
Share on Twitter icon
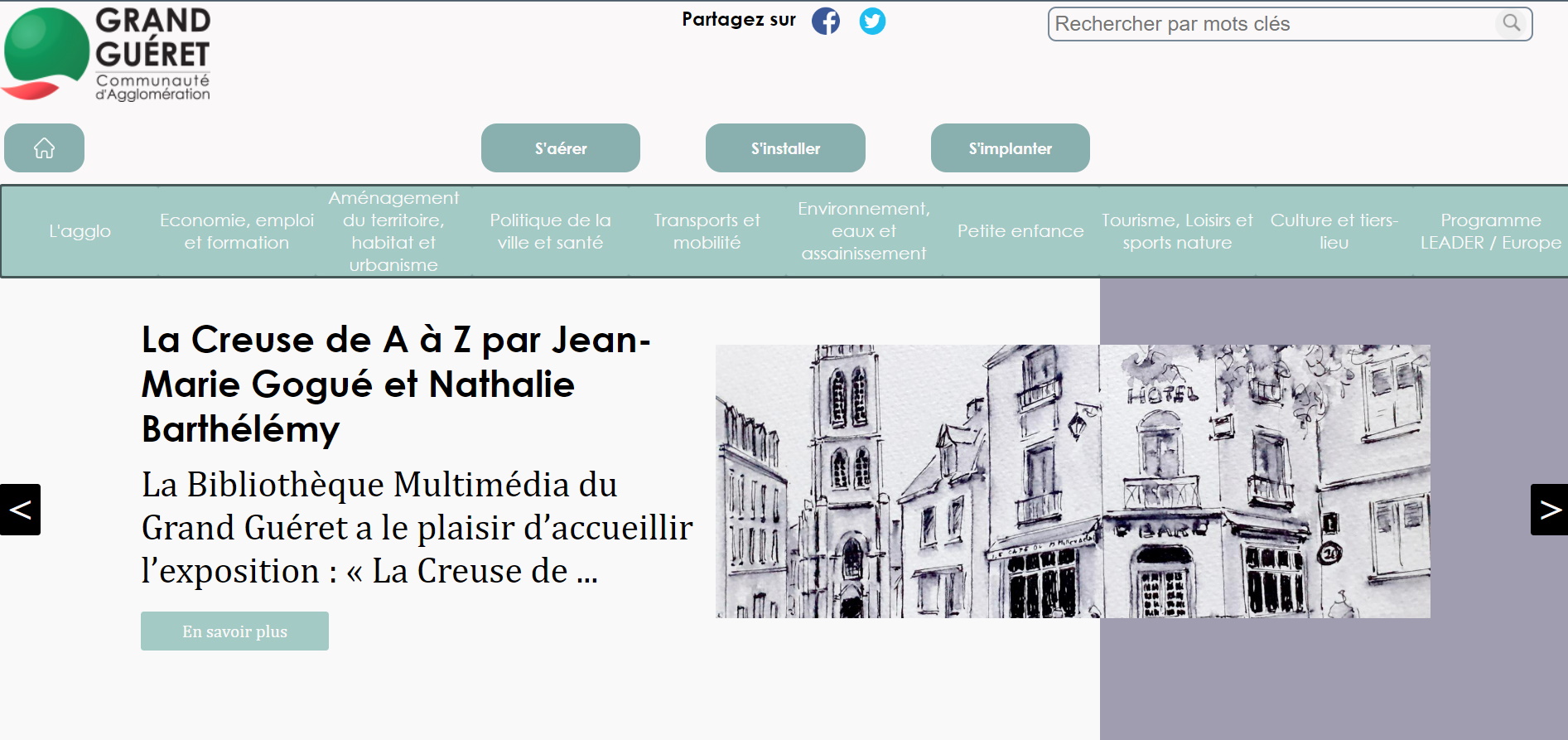point(872,21)
